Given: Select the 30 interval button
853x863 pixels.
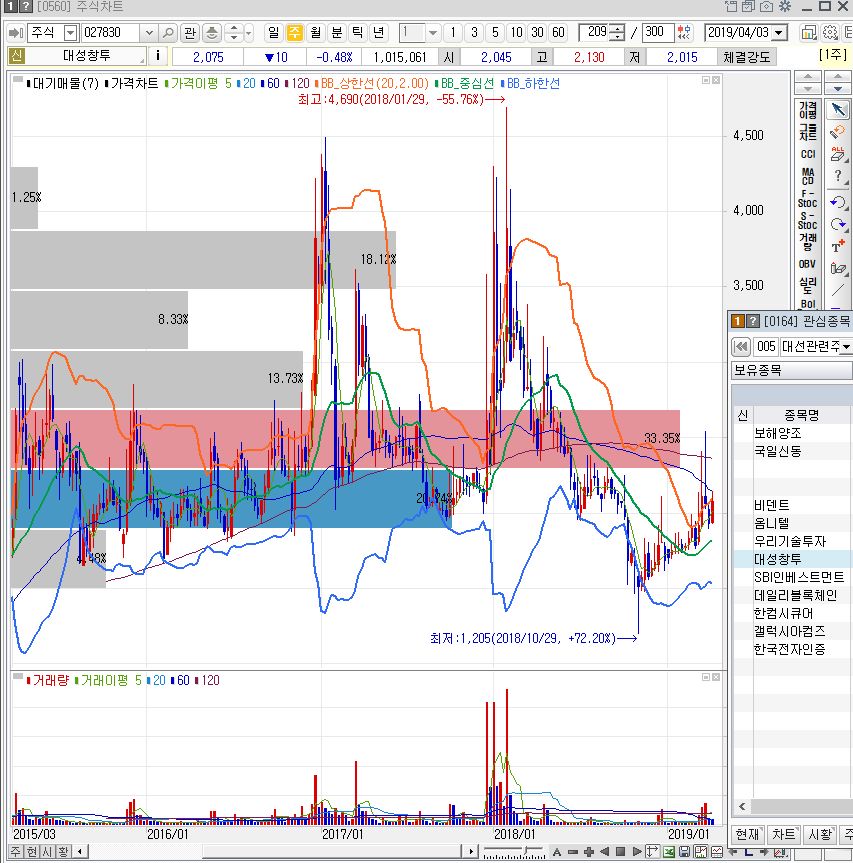Looking at the screenshot, I should click(538, 32).
